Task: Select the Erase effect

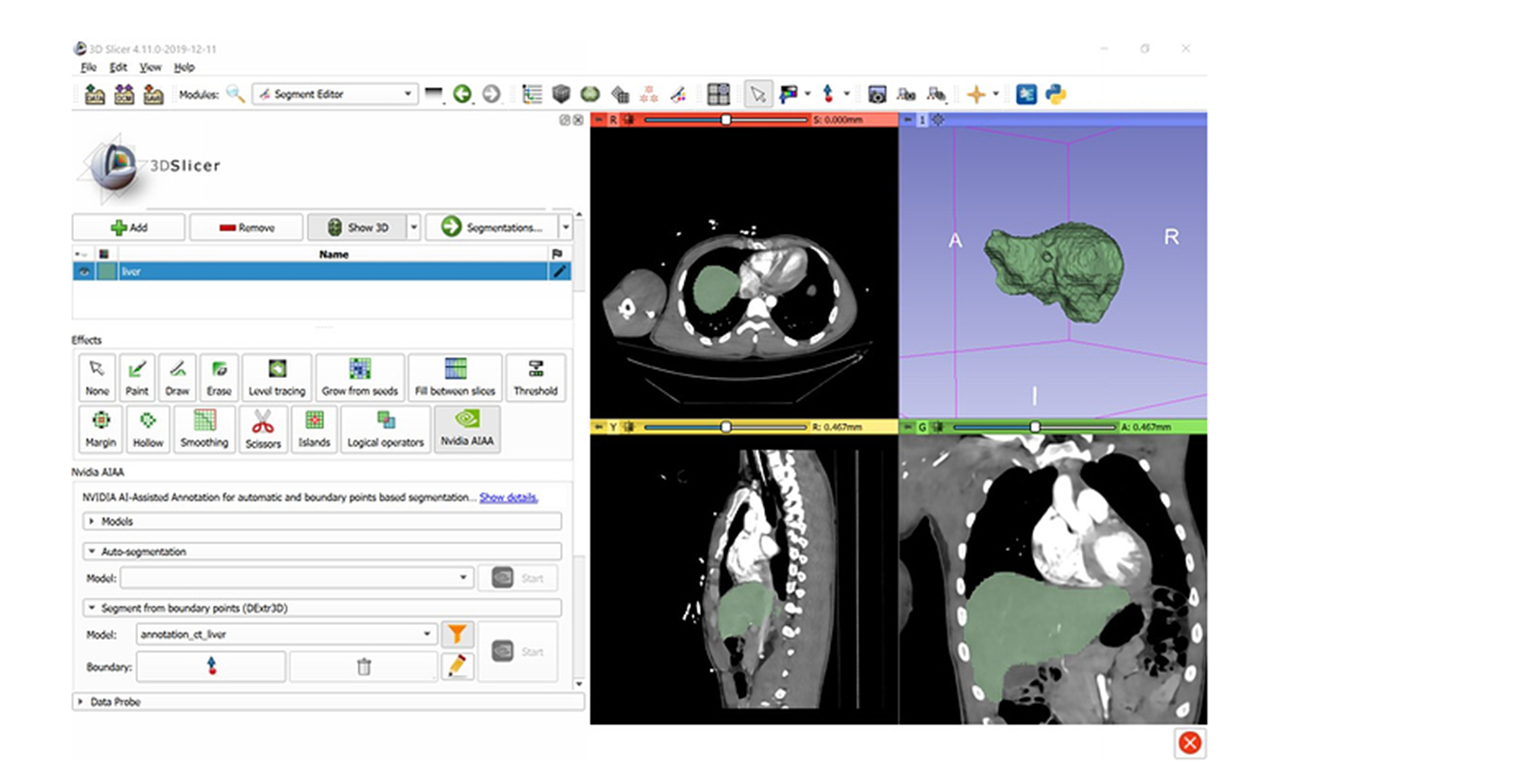Action: click(x=219, y=377)
